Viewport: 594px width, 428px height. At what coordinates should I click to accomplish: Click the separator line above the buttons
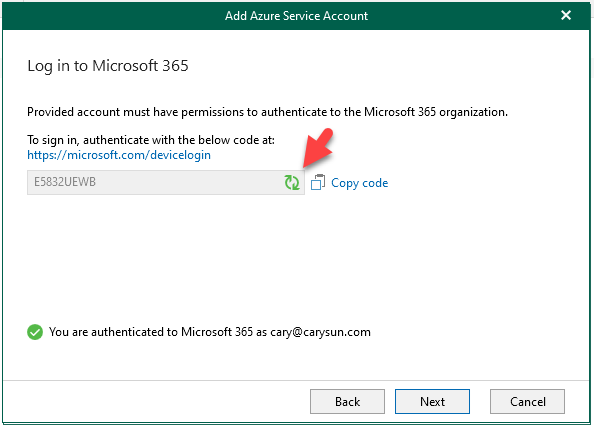point(296,380)
